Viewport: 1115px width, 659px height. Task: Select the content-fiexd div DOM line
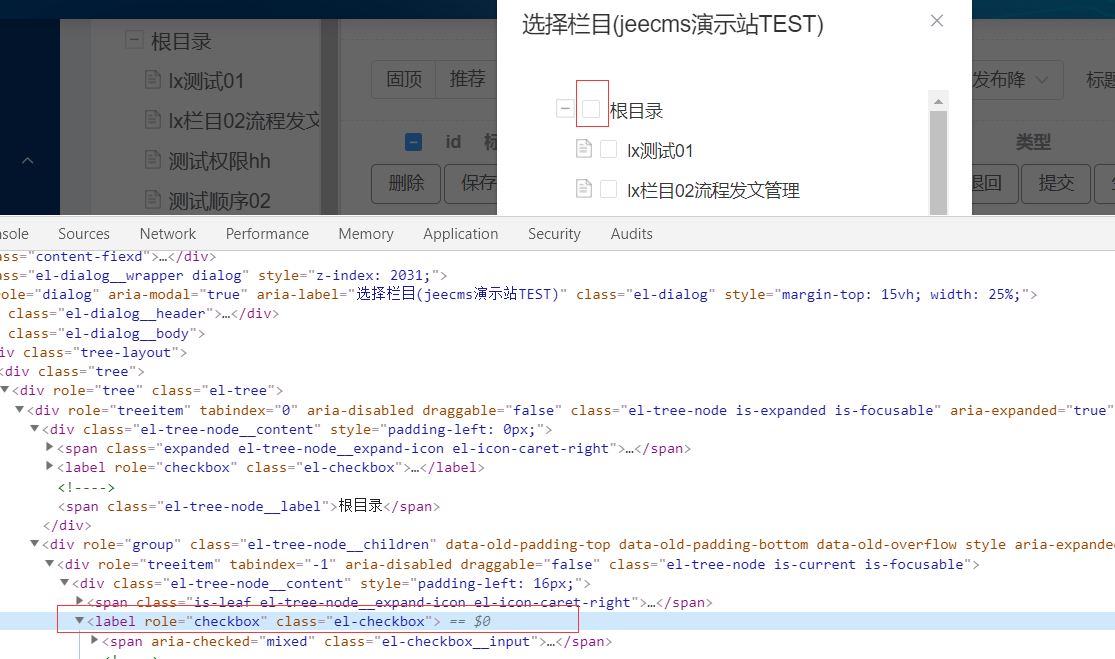click(x=108, y=257)
